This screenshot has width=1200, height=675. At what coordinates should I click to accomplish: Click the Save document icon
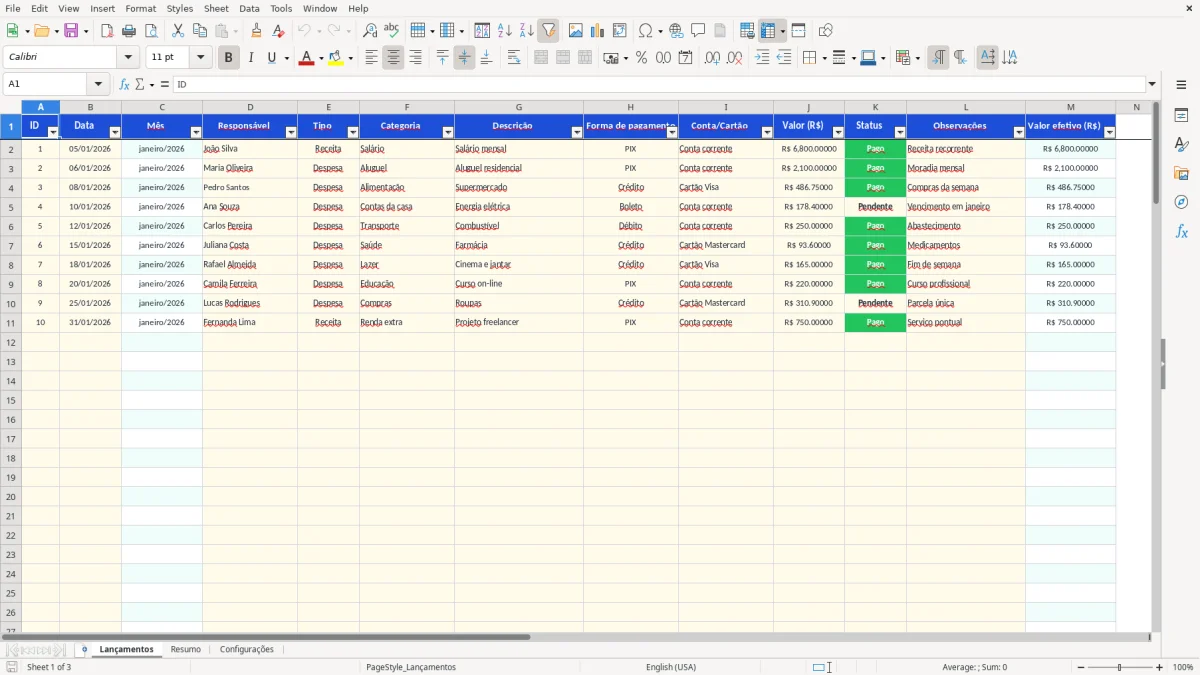point(71,31)
